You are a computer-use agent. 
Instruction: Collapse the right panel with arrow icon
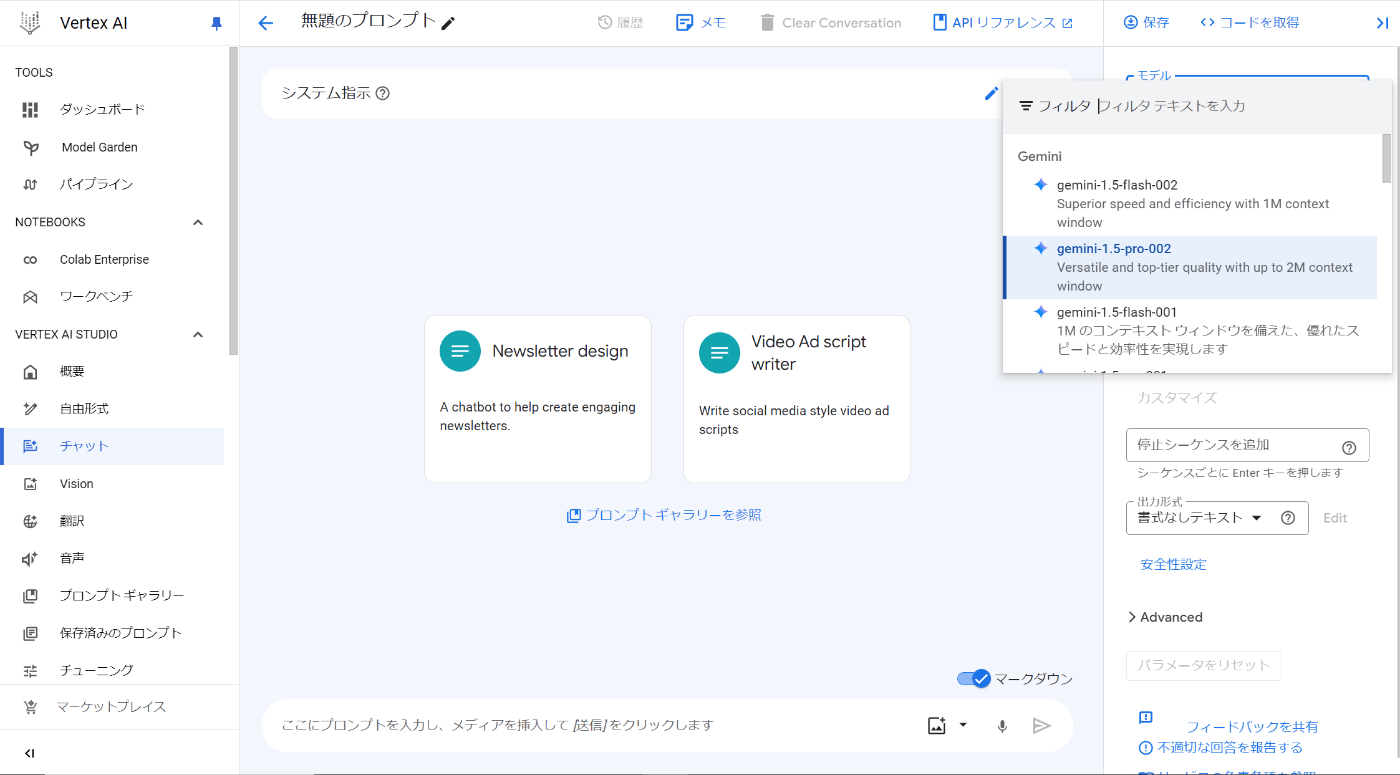click(1382, 23)
